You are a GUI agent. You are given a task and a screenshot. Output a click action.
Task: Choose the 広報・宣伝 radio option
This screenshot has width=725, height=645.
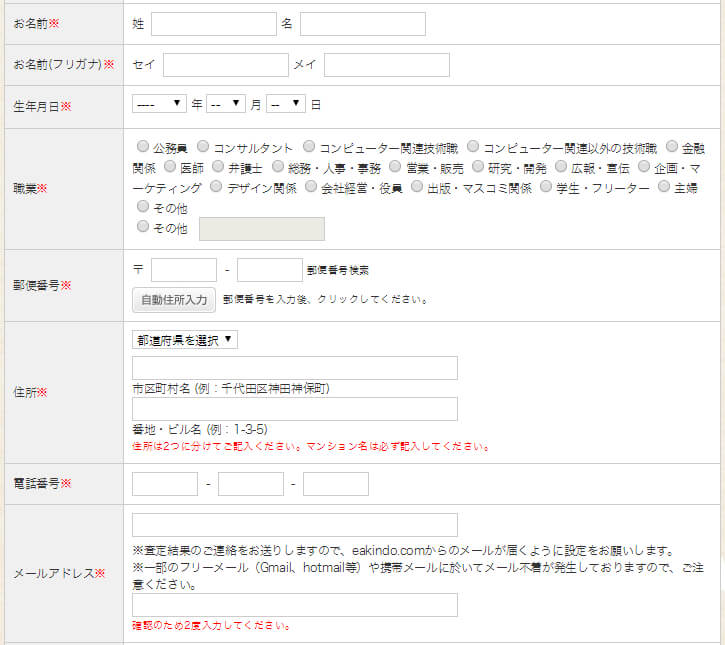coord(561,166)
